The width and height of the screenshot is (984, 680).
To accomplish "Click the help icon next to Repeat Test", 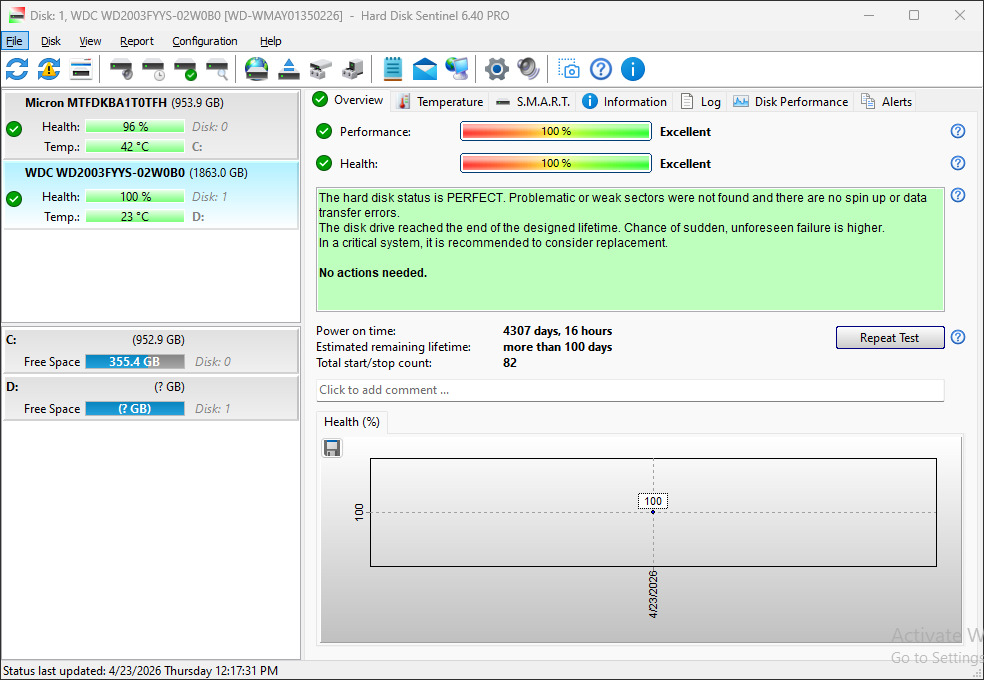I will point(958,337).
